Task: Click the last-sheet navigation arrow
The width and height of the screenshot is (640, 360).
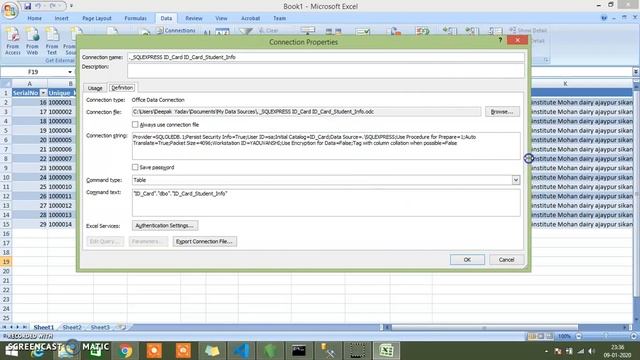Action: point(24,327)
